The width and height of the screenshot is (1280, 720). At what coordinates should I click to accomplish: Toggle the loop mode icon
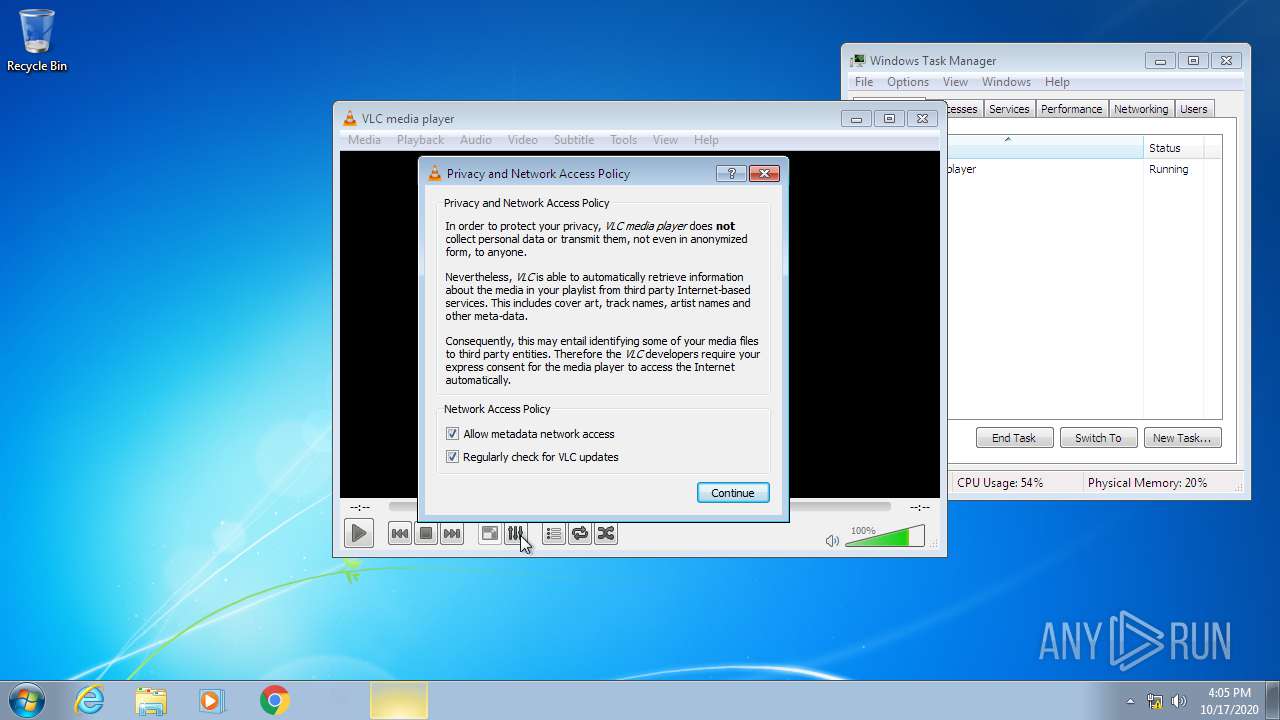580,534
